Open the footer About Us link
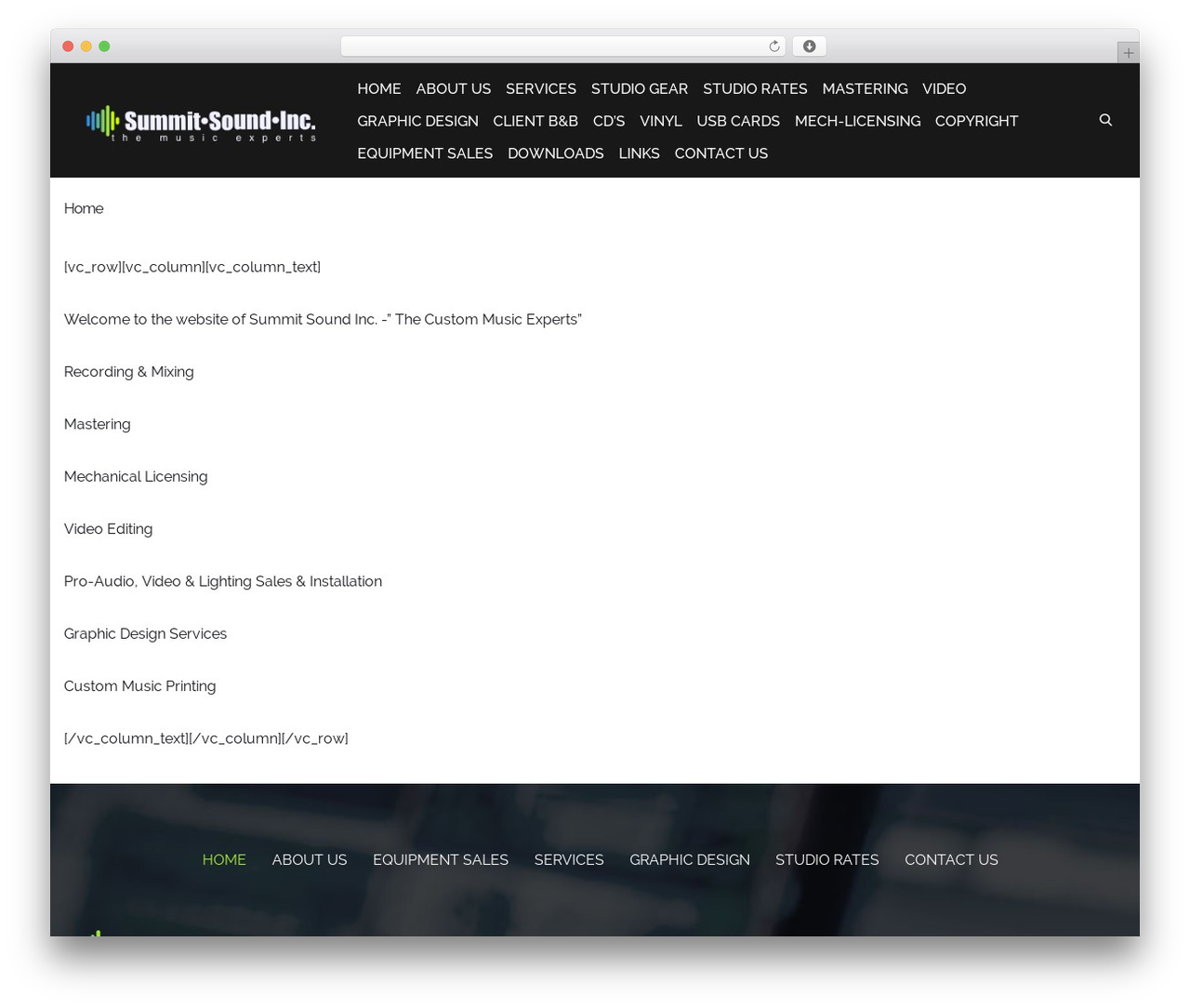Viewport: 1190px width, 1008px height. (x=310, y=860)
